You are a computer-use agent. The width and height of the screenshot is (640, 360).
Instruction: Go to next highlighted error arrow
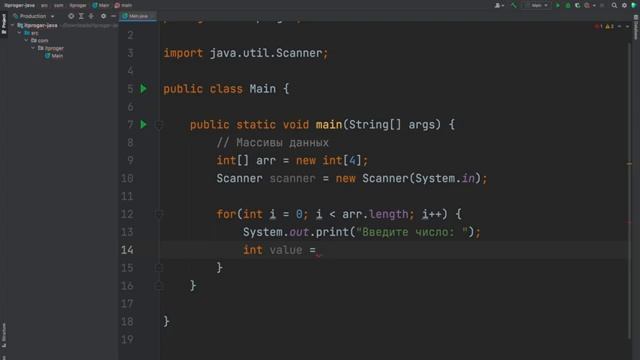click(627, 27)
